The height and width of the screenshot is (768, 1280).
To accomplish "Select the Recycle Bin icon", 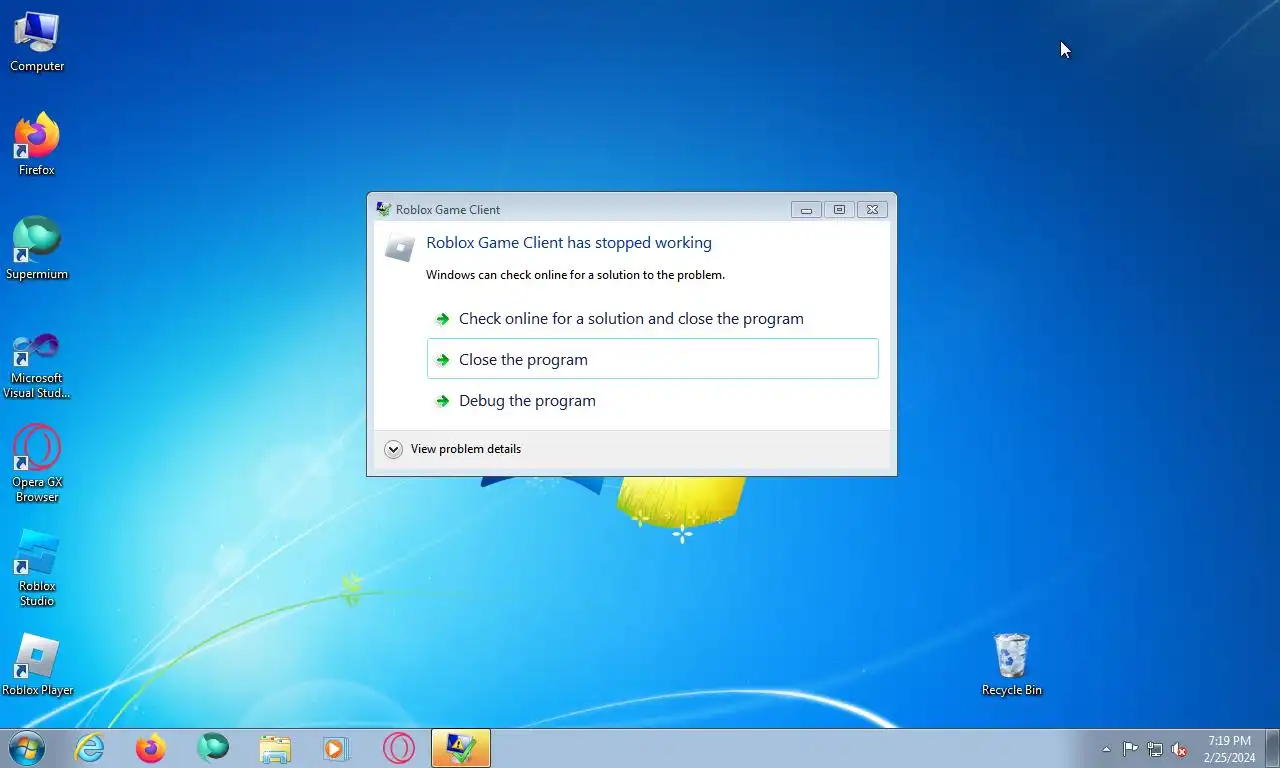I will pos(1011,665).
